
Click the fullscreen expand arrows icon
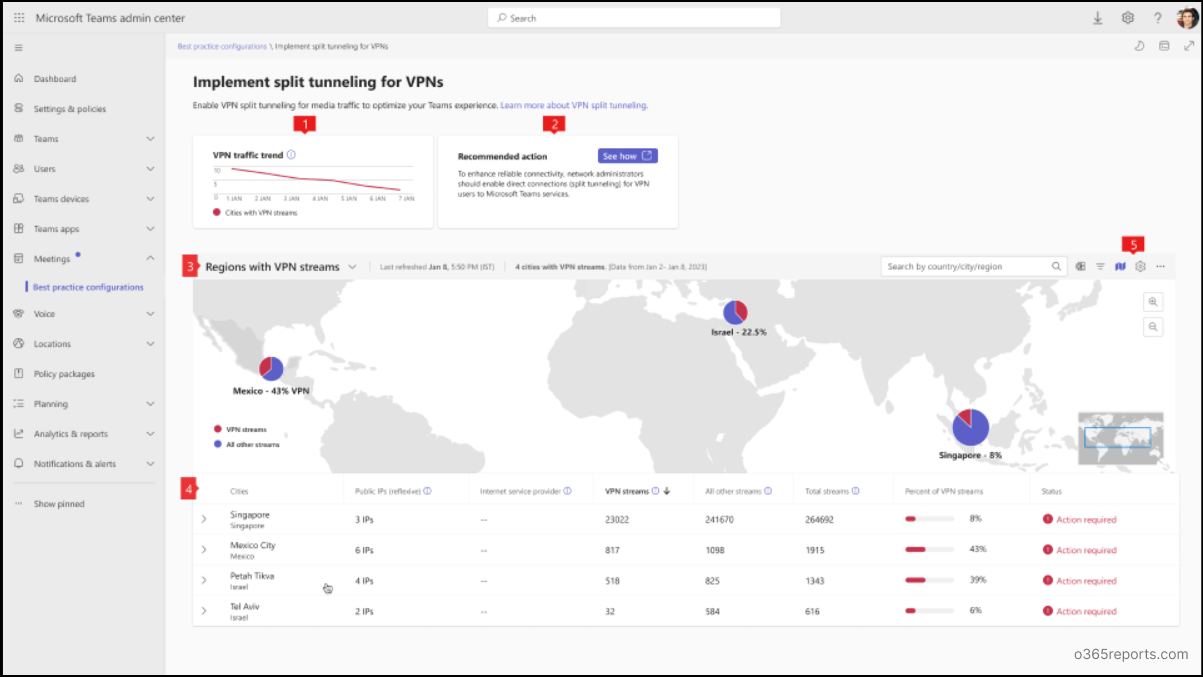[1188, 46]
